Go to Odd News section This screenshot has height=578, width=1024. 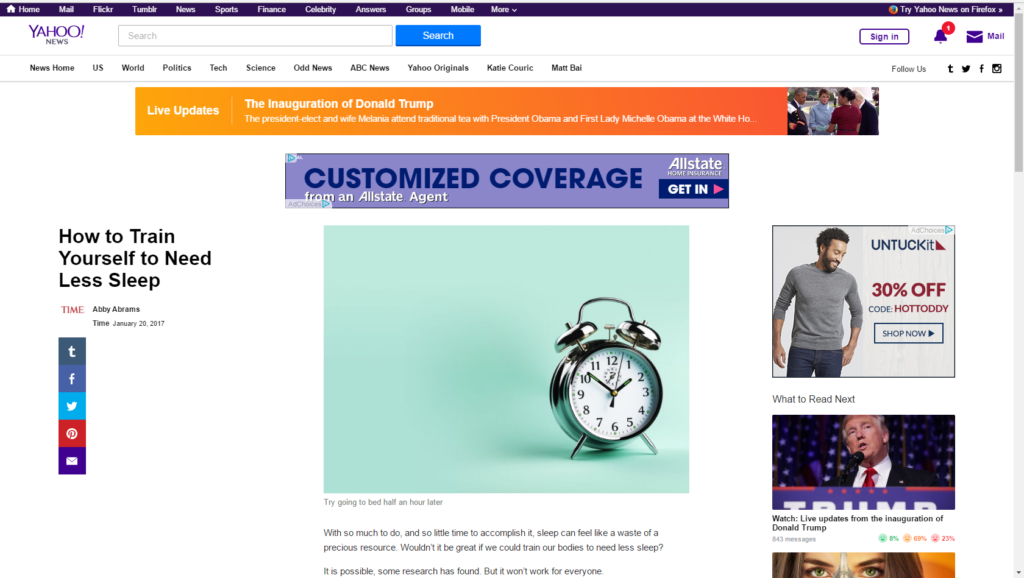312,68
